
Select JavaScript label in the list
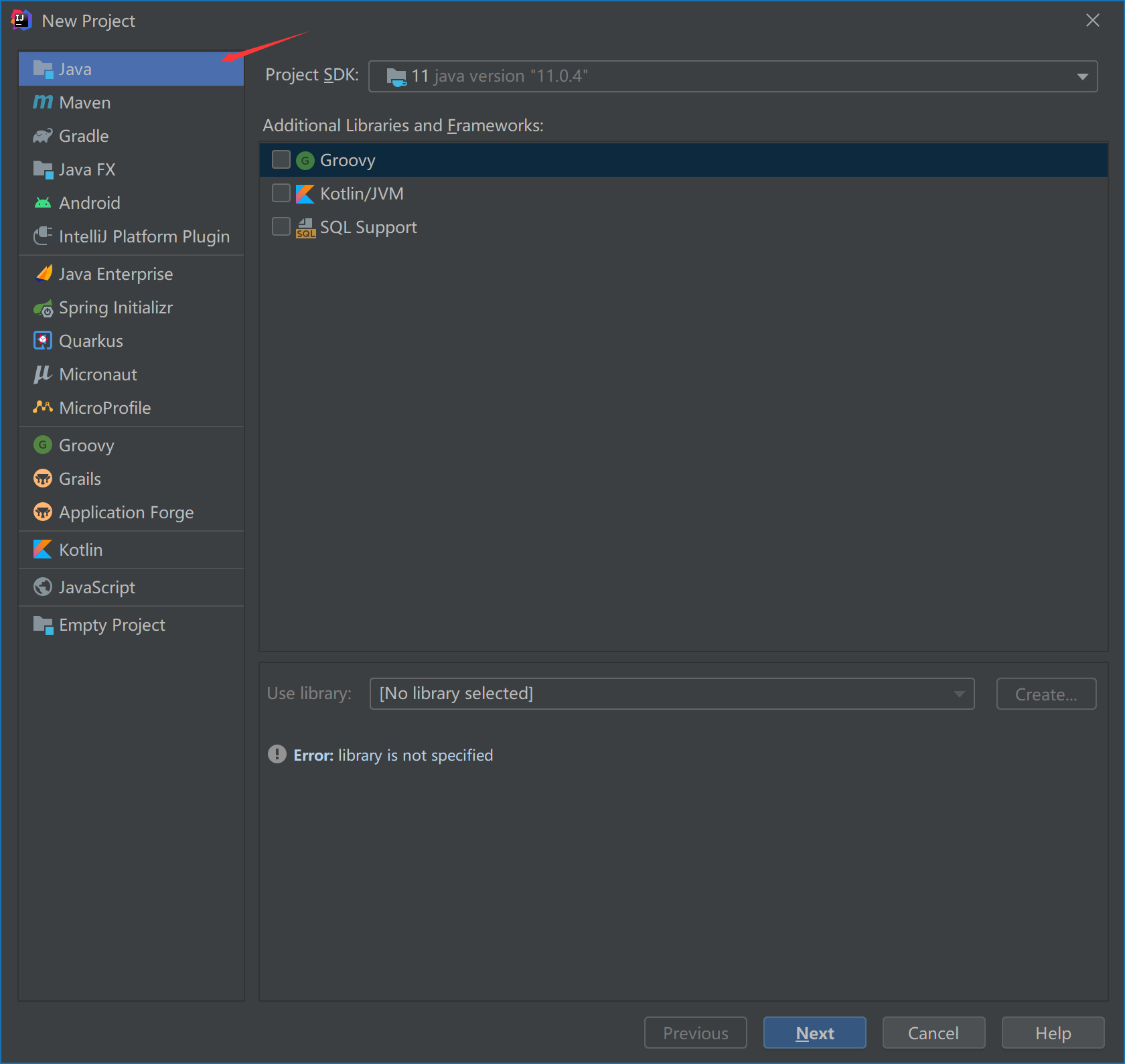coord(97,587)
